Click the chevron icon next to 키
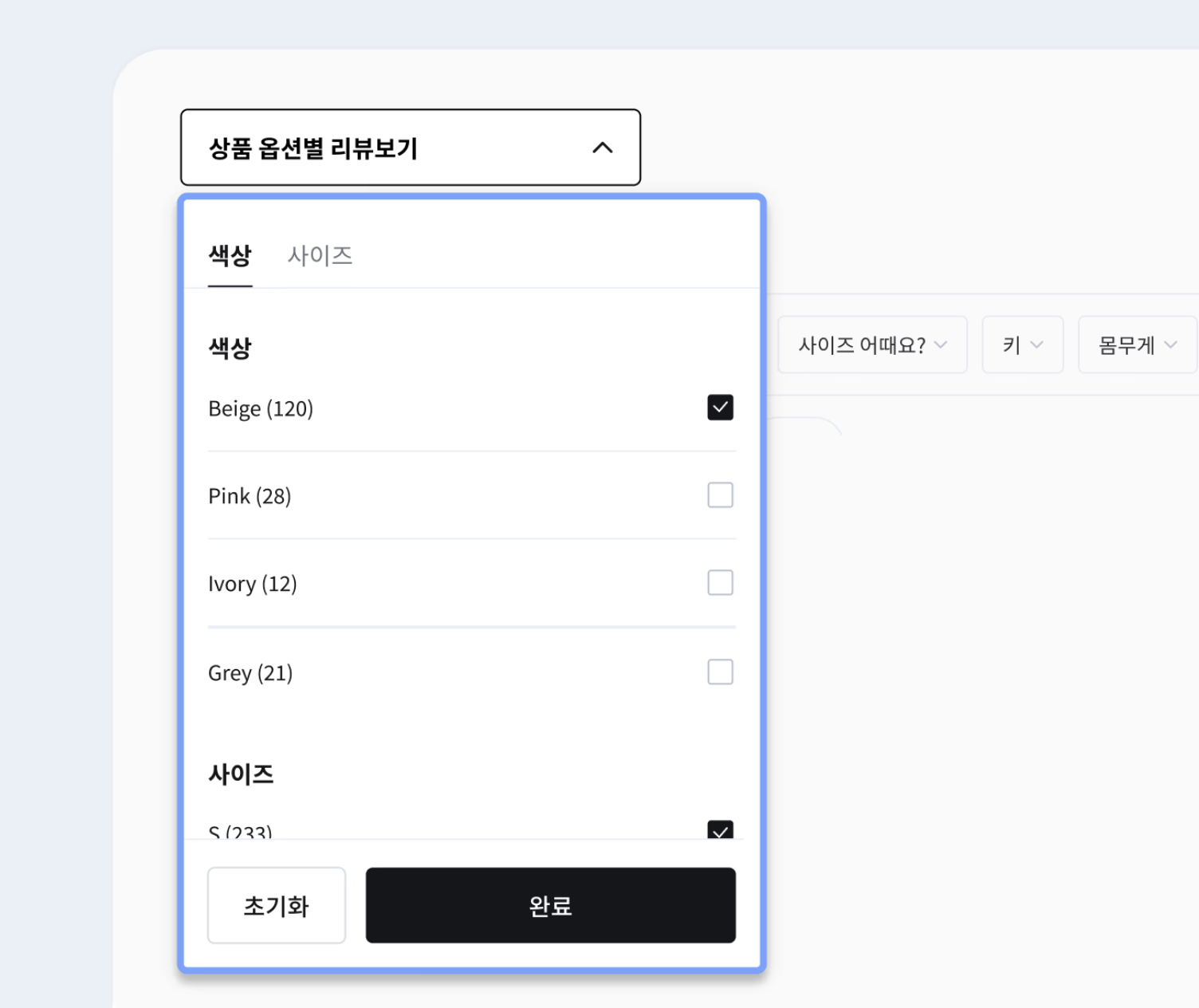This screenshot has height=1008, width=1199. 1037,345
